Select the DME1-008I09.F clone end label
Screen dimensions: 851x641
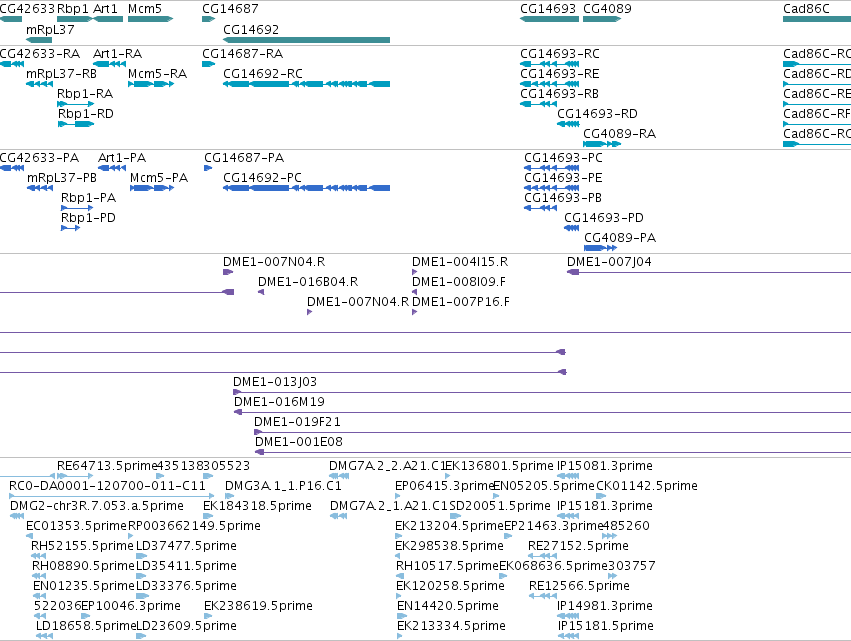point(459,282)
